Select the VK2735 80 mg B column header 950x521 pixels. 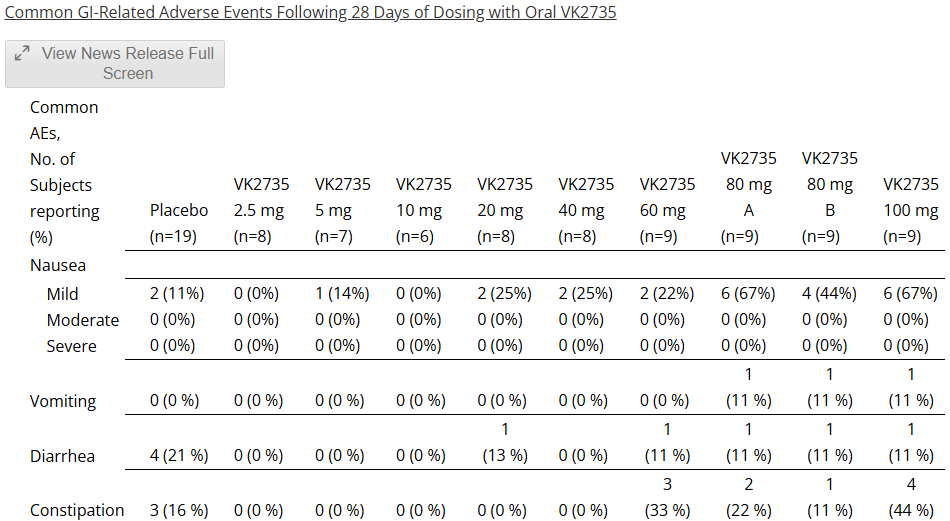[x=829, y=197]
